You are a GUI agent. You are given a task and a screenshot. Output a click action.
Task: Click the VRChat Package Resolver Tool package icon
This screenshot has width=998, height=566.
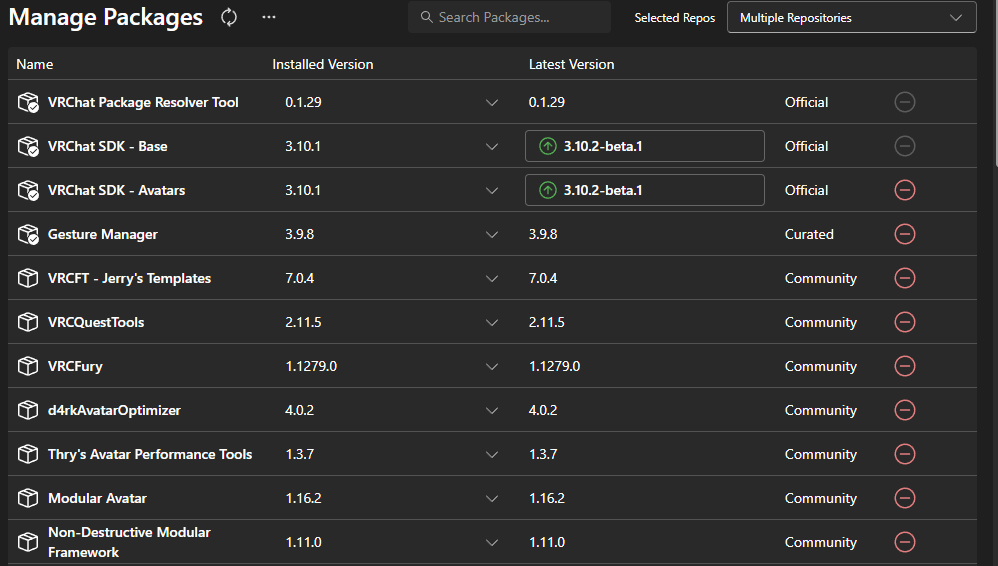click(x=28, y=102)
